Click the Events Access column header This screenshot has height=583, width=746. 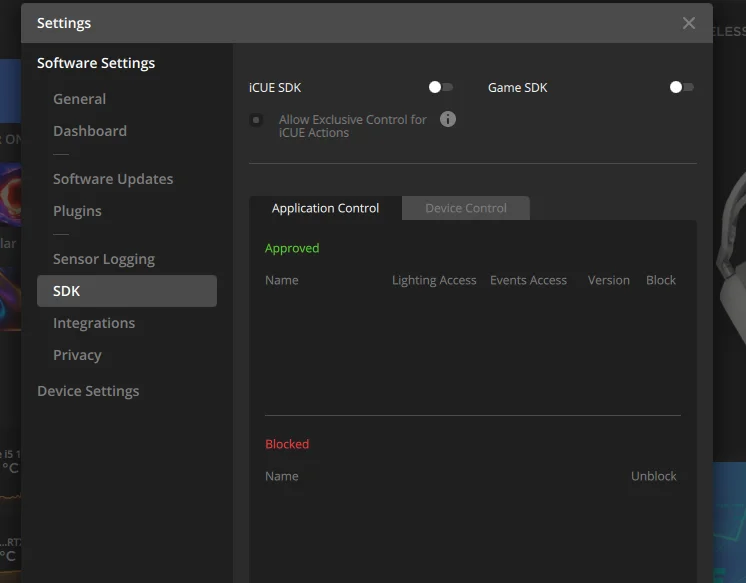(528, 280)
